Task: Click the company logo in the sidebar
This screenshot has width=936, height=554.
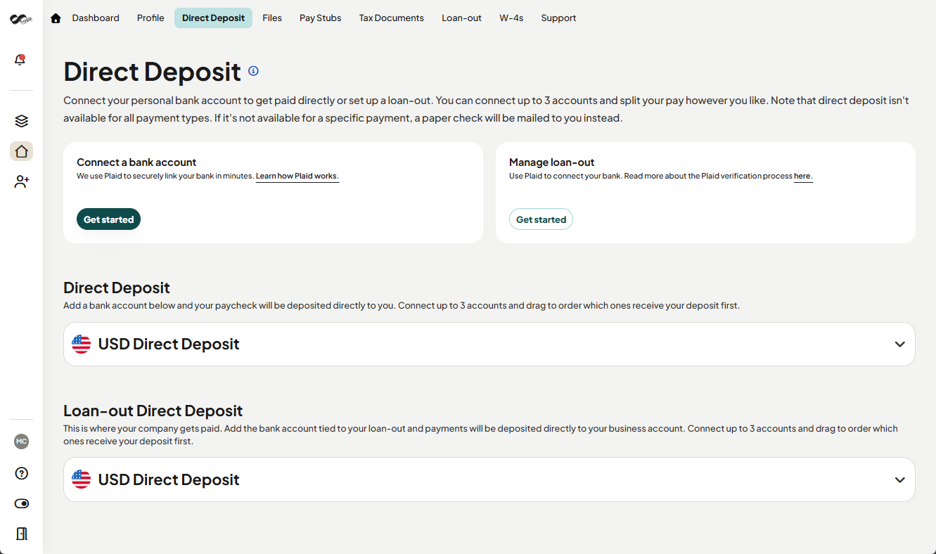Action: [21, 19]
